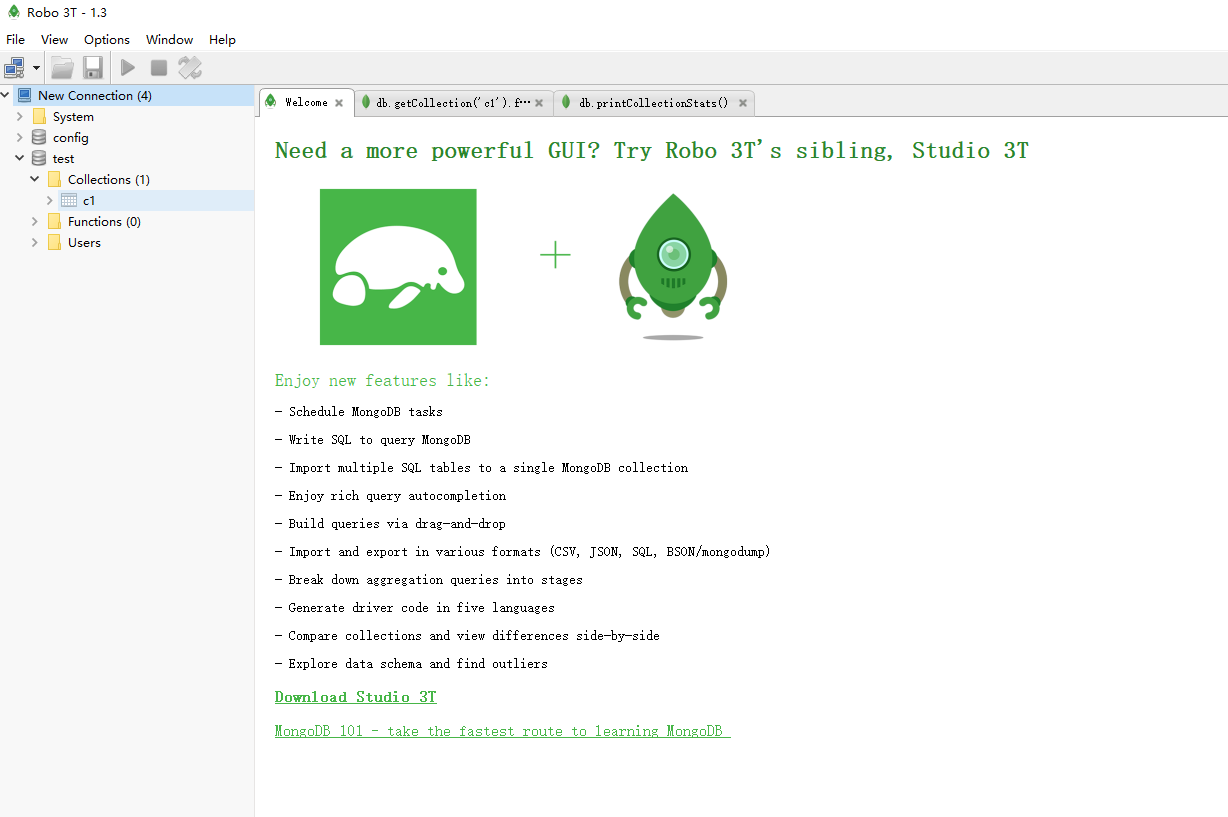Expand the Functions (0) folder
The image size is (1228, 817).
[x=35, y=222]
